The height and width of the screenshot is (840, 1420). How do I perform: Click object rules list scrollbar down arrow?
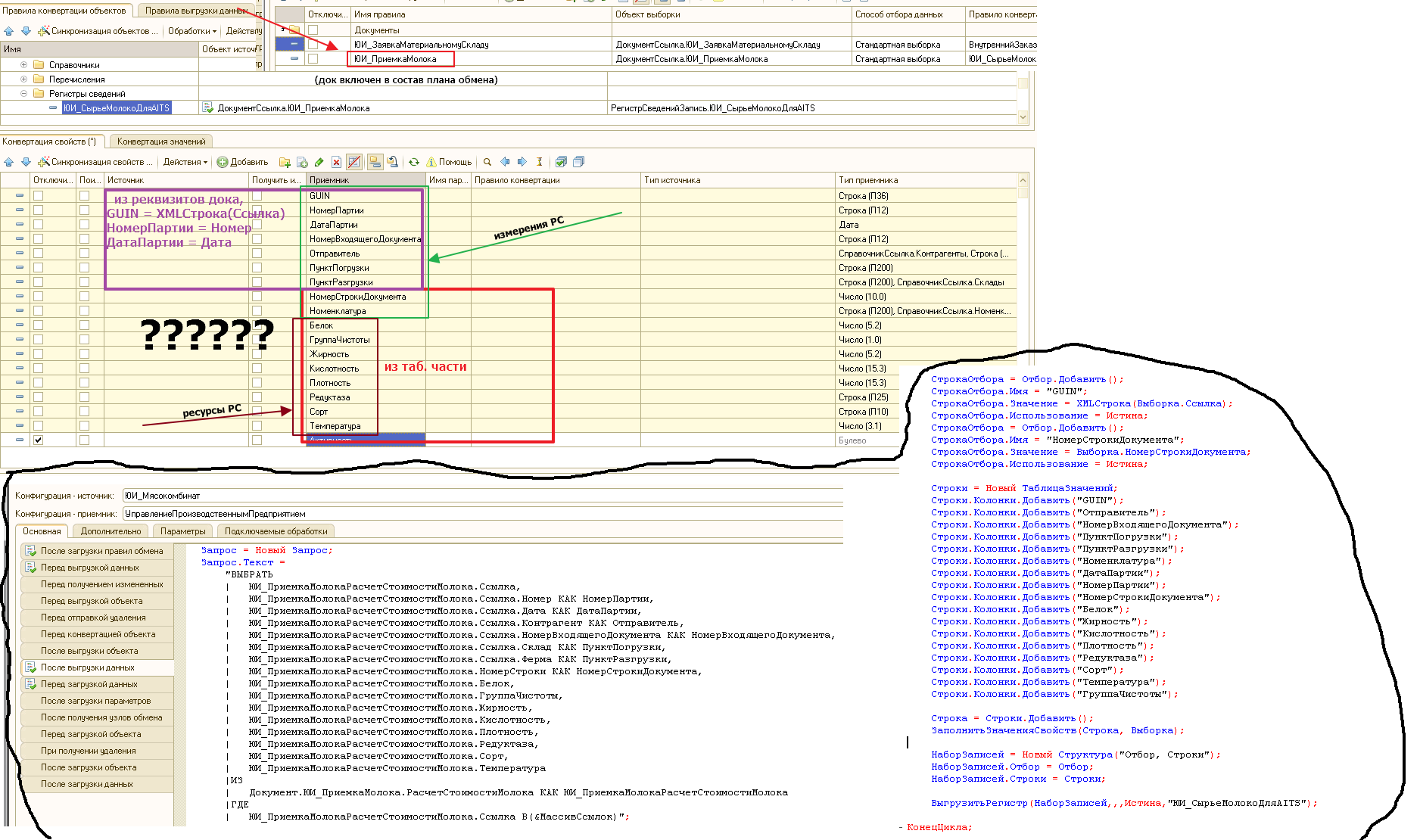[x=1023, y=117]
